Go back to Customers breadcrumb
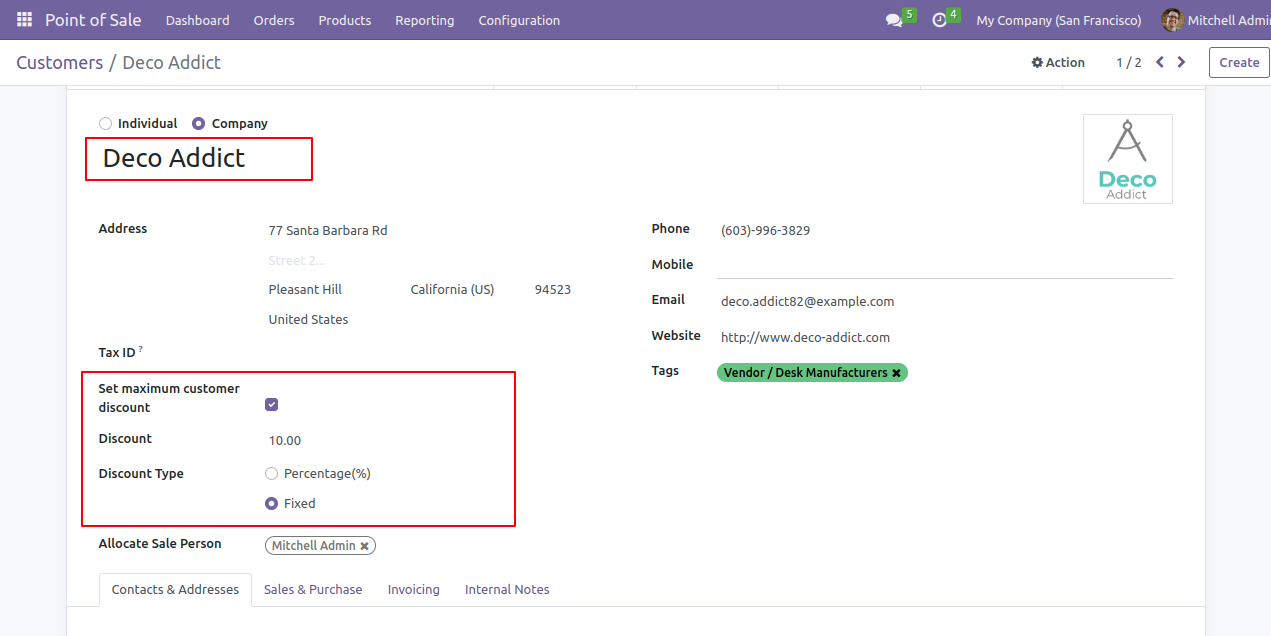The width and height of the screenshot is (1271, 636). [60, 63]
